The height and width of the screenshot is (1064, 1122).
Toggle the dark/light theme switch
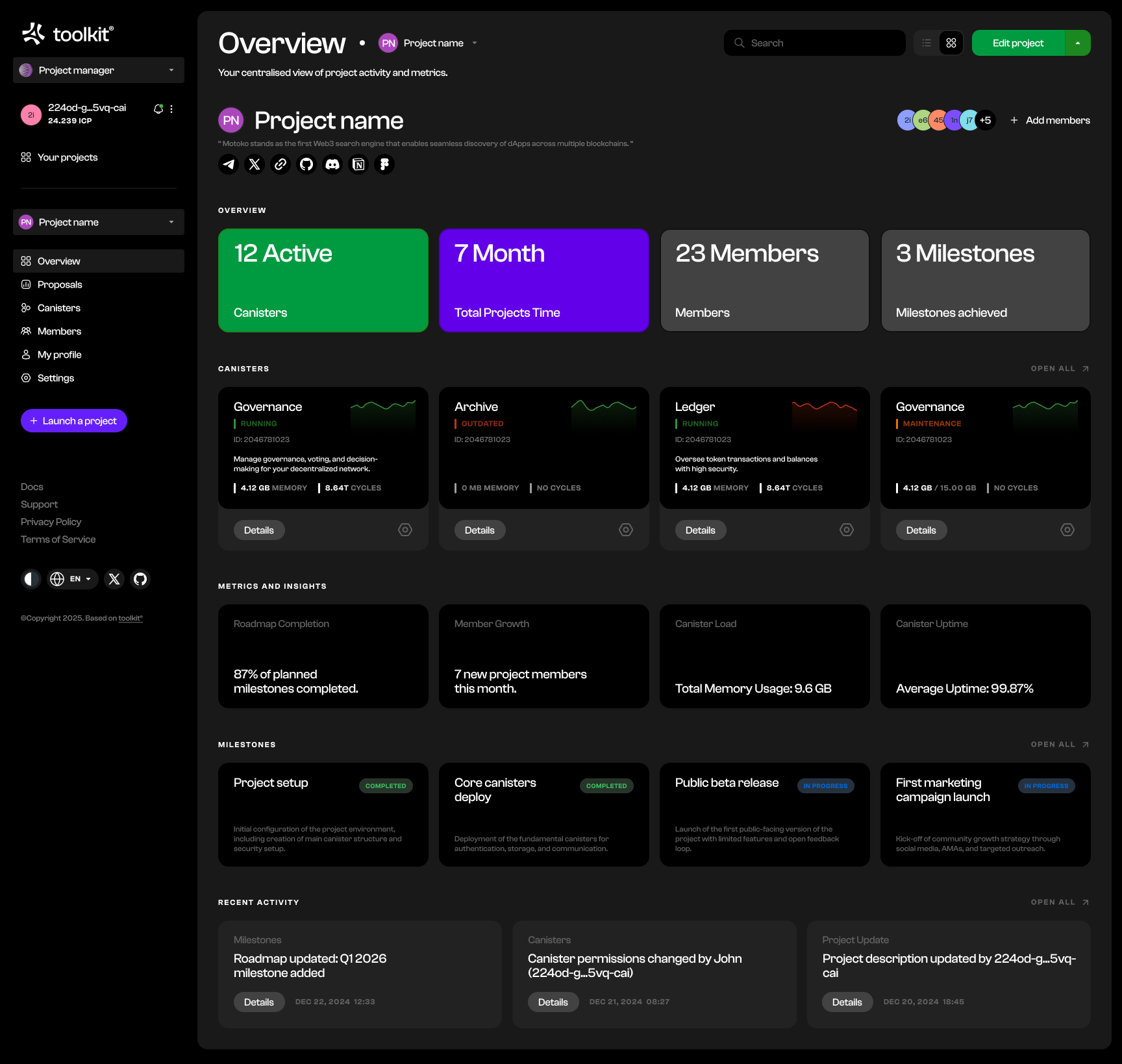[31, 579]
